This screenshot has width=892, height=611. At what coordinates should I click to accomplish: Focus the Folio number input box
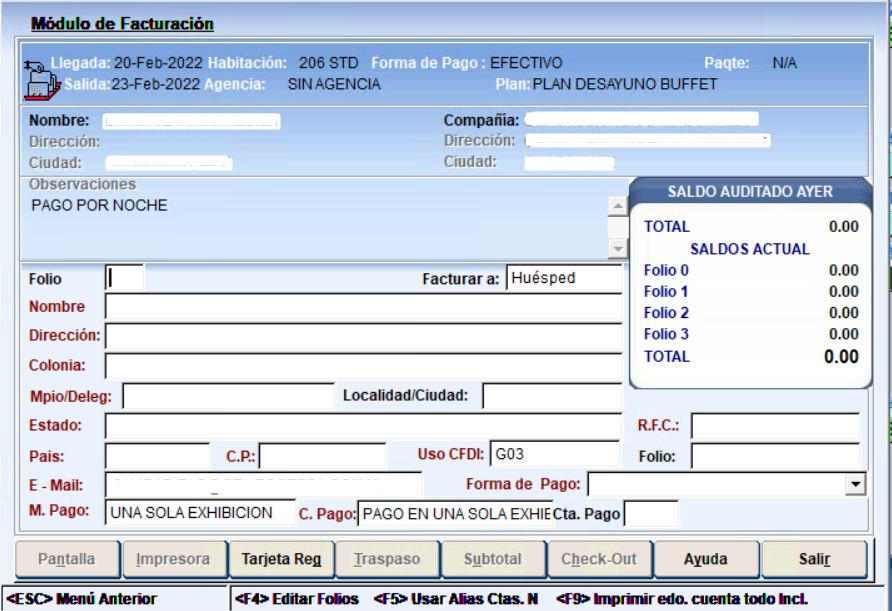[125, 278]
